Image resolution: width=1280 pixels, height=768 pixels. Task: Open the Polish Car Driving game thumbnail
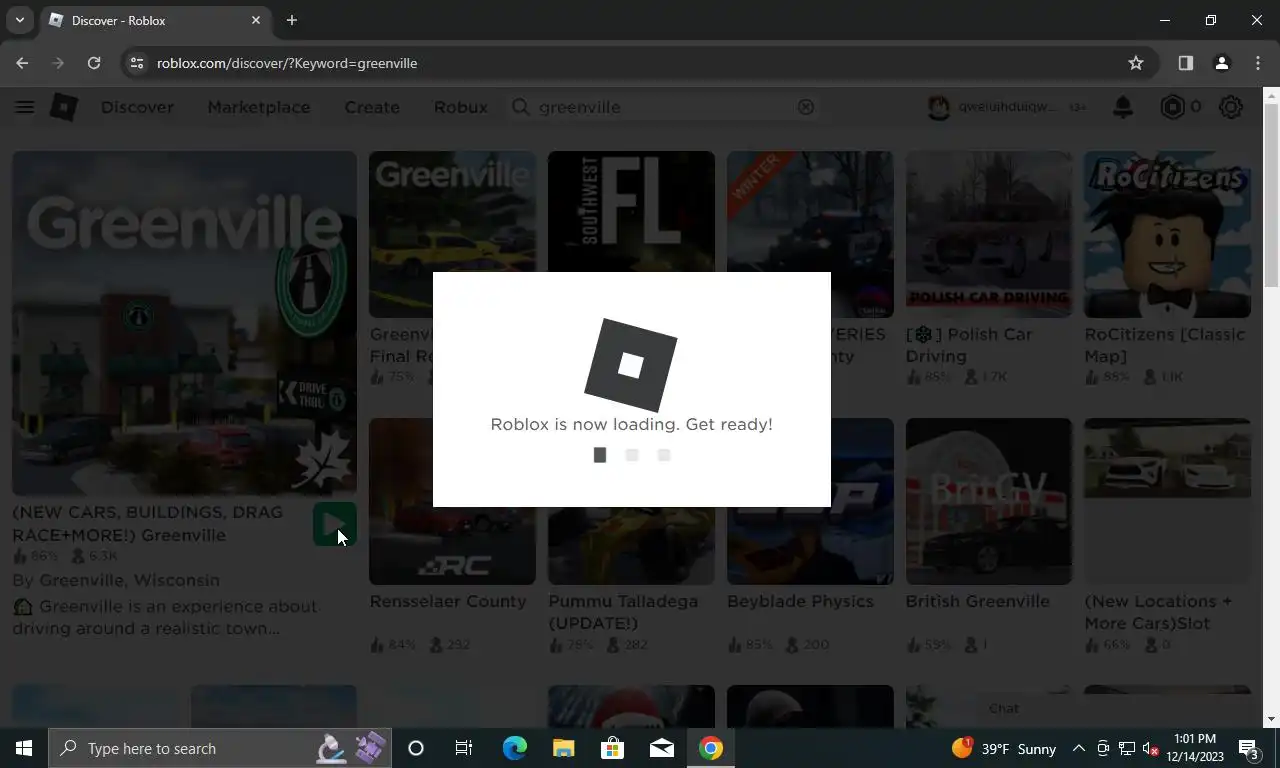tap(989, 234)
